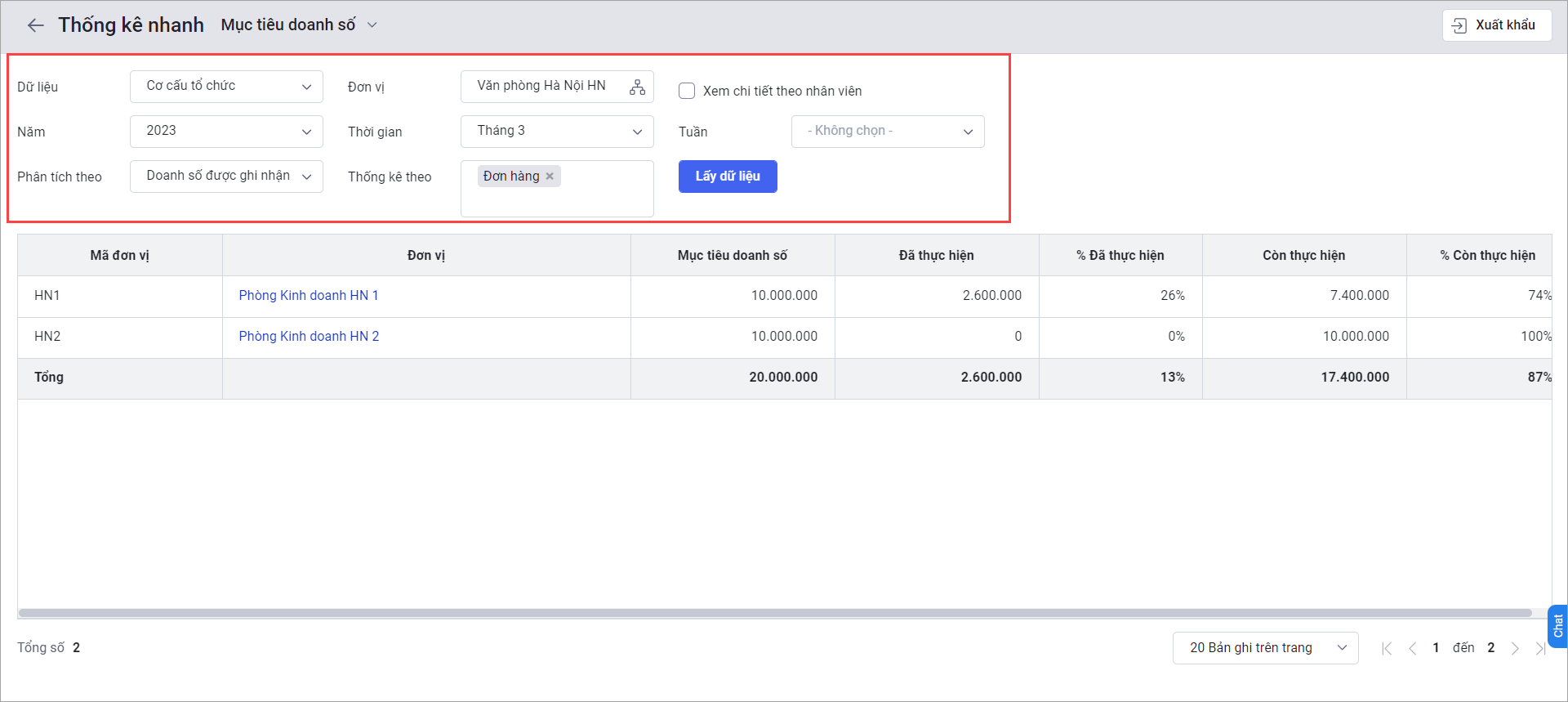
Task: Jump to the last page
Action: coord(1539,648)
